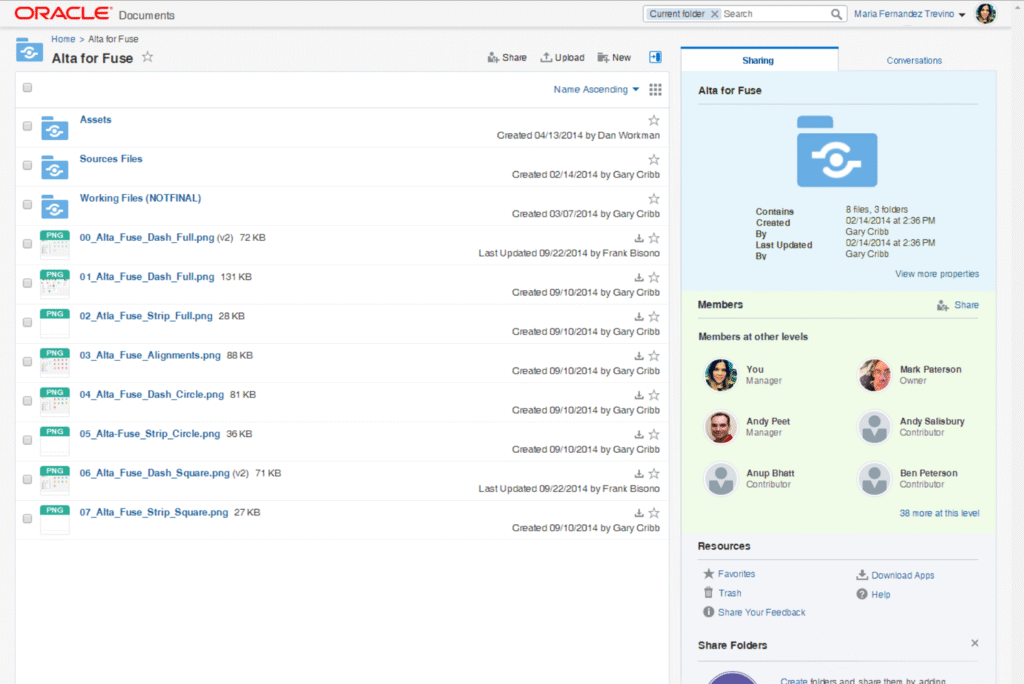Star 06_Alta_Fuse_Dash_Square.png
This screenshot has height=684, width=1024.
pyautogui.click(x=654, y=473)
